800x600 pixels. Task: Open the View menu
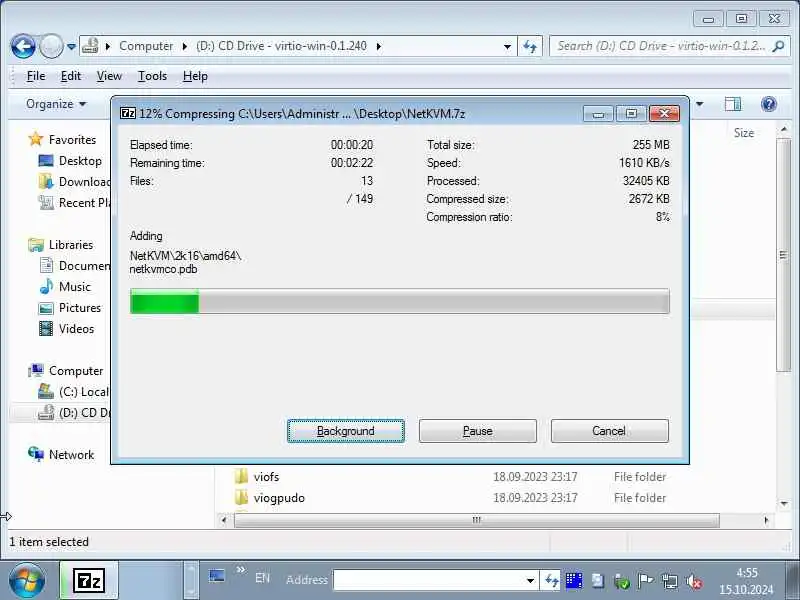109,76
